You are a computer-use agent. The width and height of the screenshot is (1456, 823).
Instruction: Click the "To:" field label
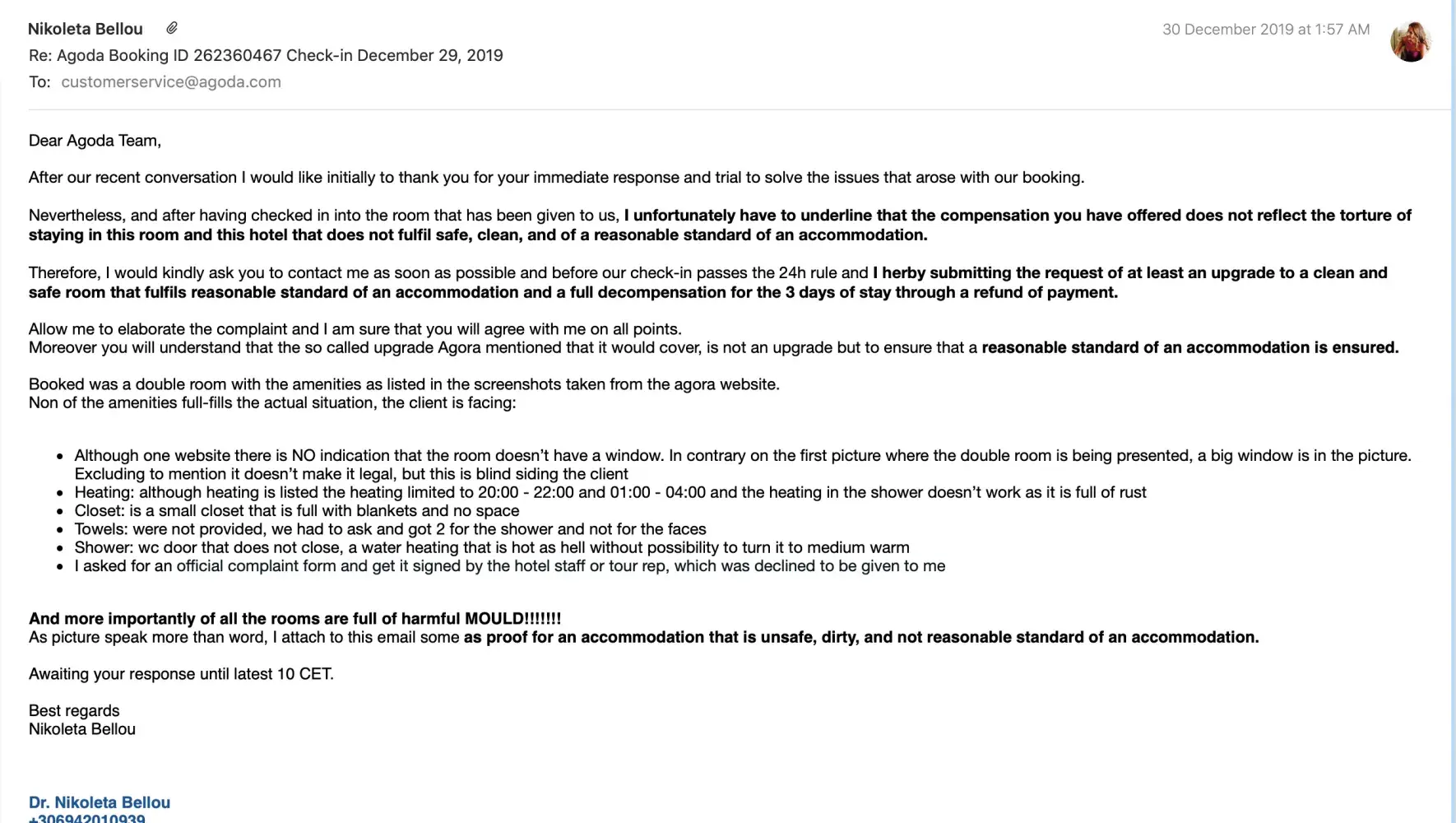[39, 81]
